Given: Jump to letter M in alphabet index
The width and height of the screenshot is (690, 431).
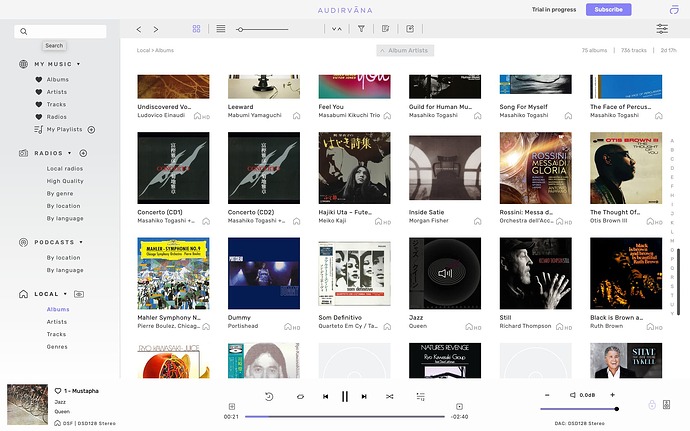Looking at the screenshot, I should point(672,241).
